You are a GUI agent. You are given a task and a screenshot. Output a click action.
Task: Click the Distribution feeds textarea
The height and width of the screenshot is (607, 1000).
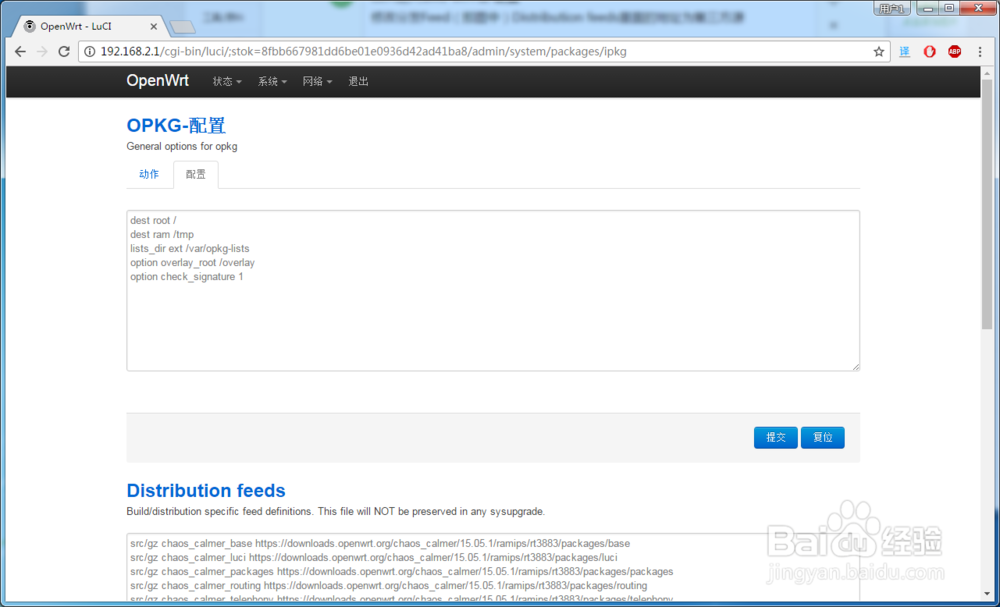click(x=493, y=567)
